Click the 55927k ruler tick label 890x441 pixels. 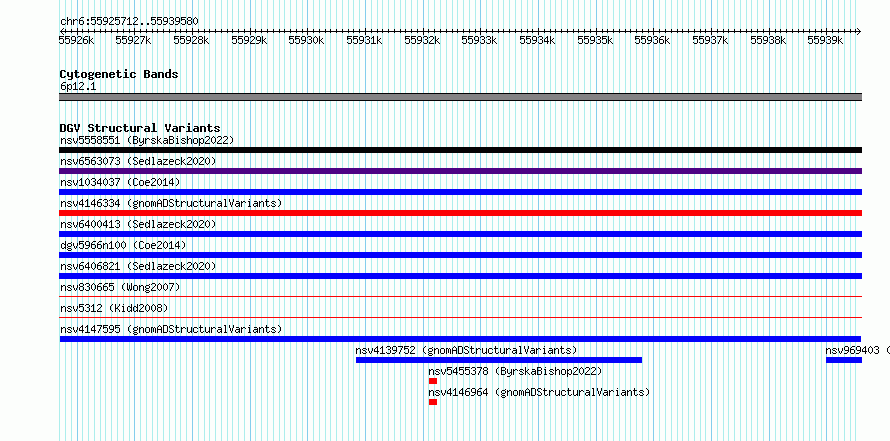(x=133, y=40)
